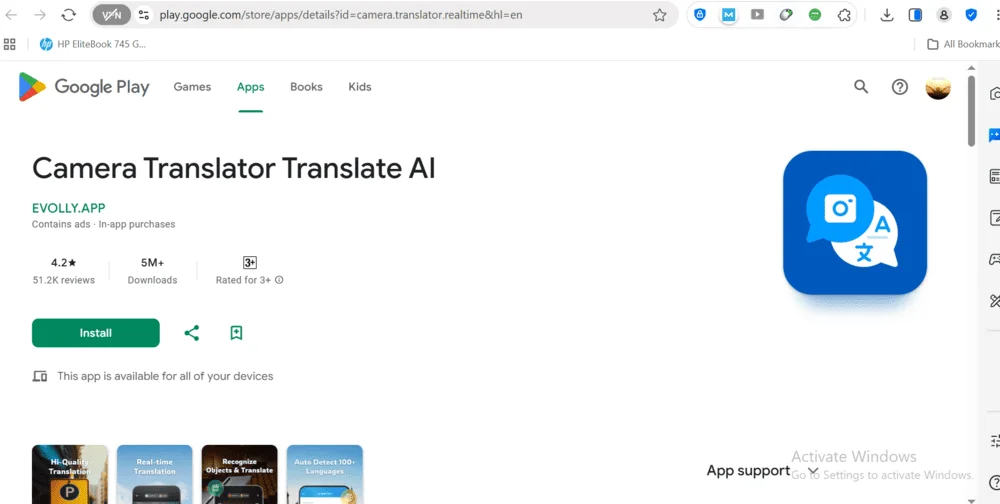Open Auto Detect 100+ Languages screenshot

click(x=325, y=474)
